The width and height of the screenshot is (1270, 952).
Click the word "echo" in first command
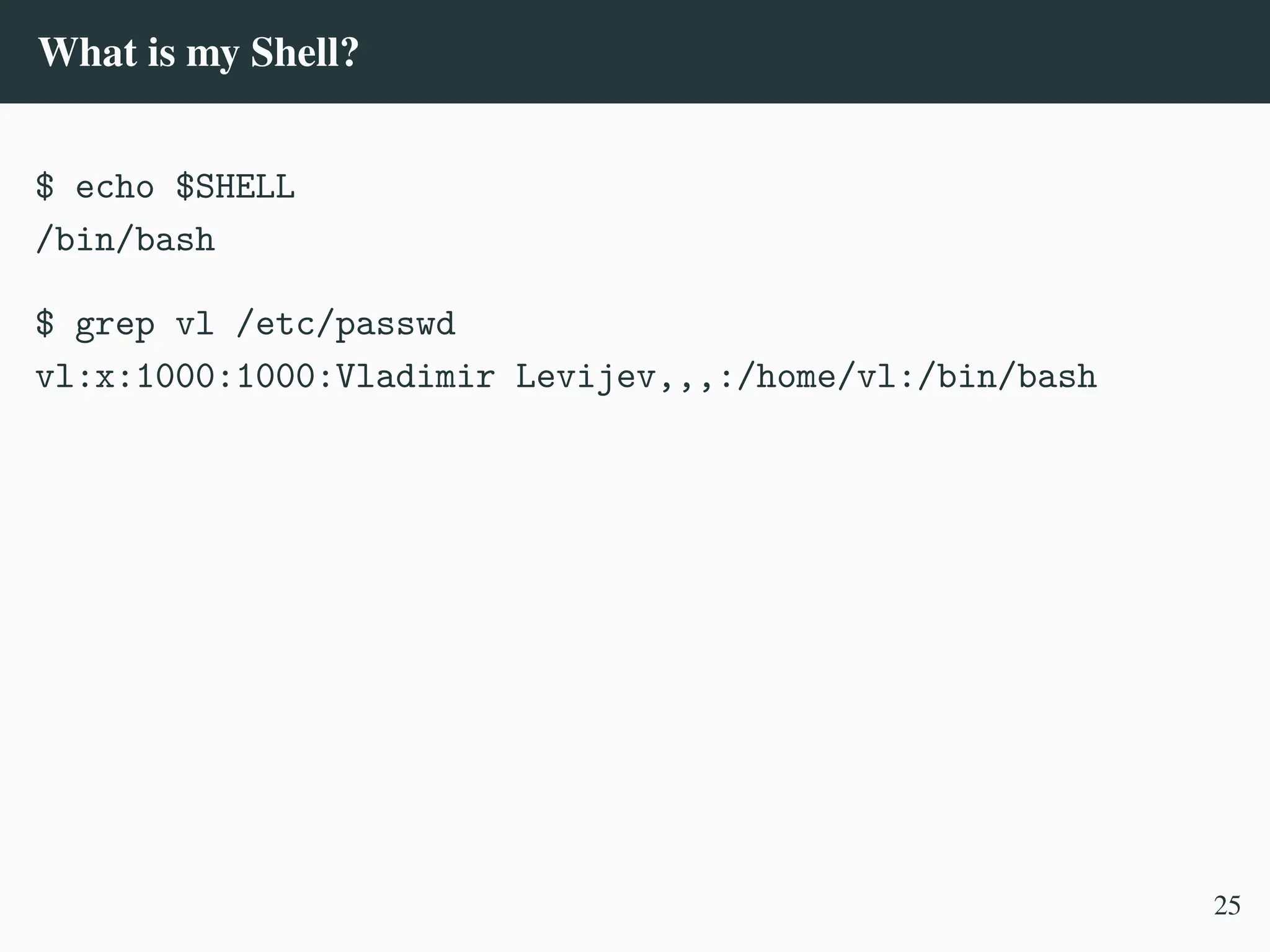tap(115, 187)
